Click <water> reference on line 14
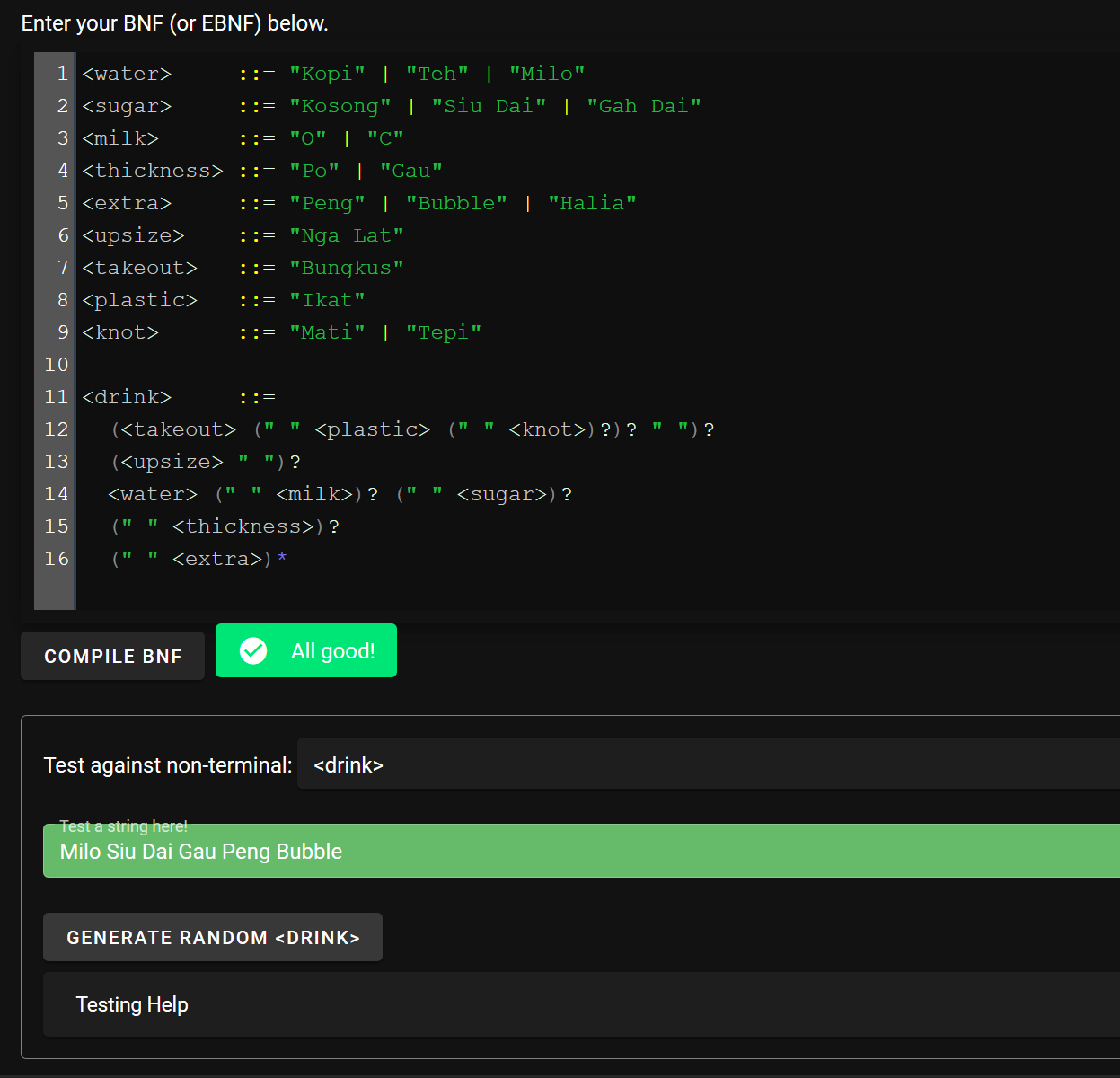 pyautogui.click(x=153, y=494)
